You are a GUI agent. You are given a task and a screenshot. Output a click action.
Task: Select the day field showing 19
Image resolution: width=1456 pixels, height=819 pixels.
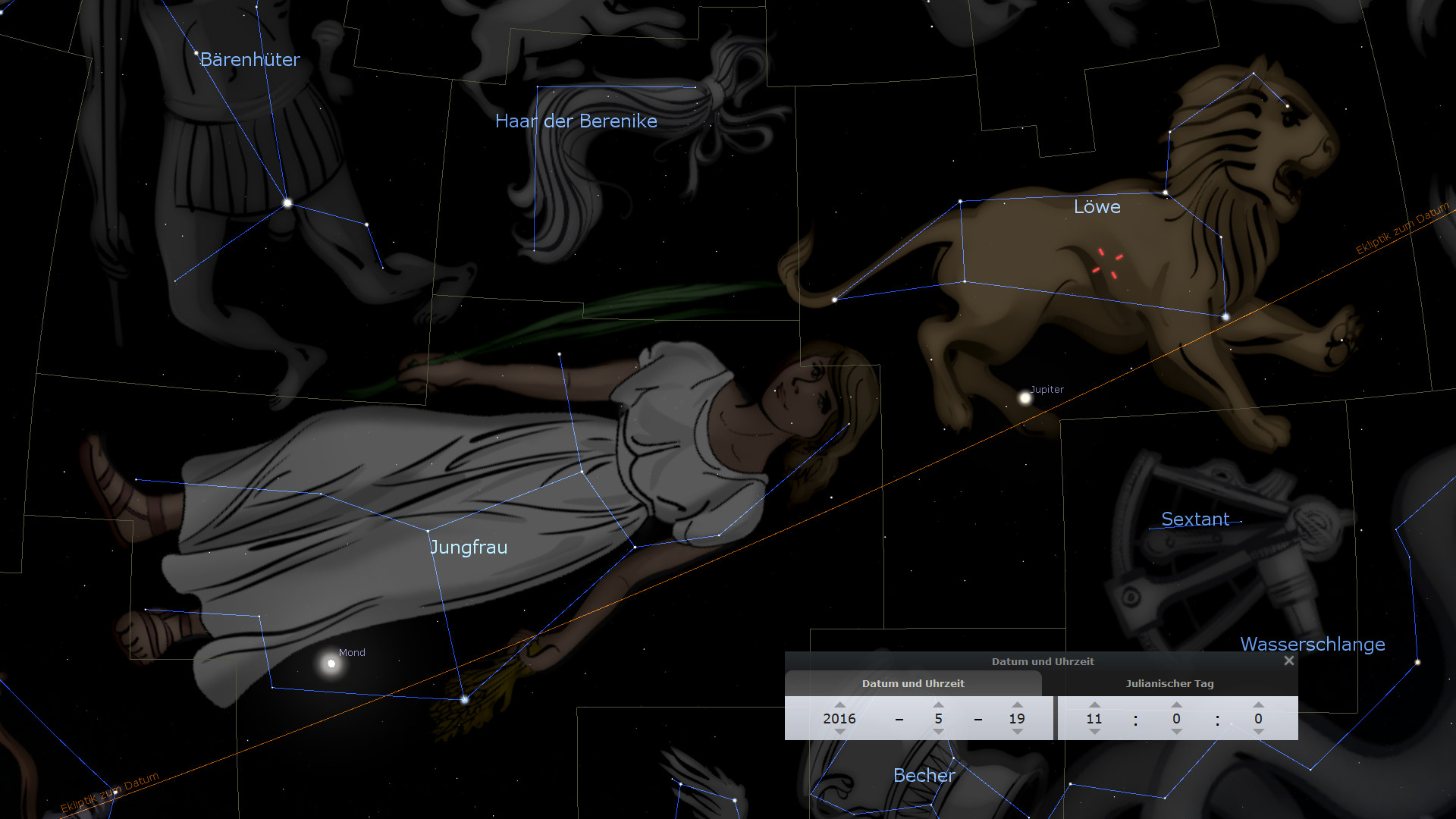point(1018,718)
